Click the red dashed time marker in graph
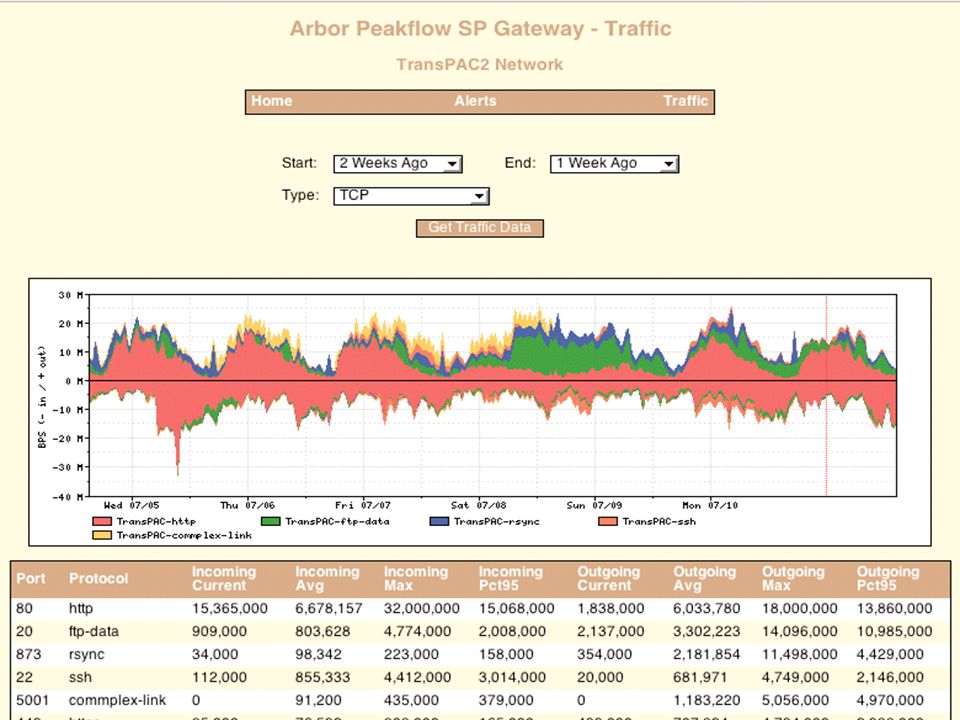 coord(827,396)
